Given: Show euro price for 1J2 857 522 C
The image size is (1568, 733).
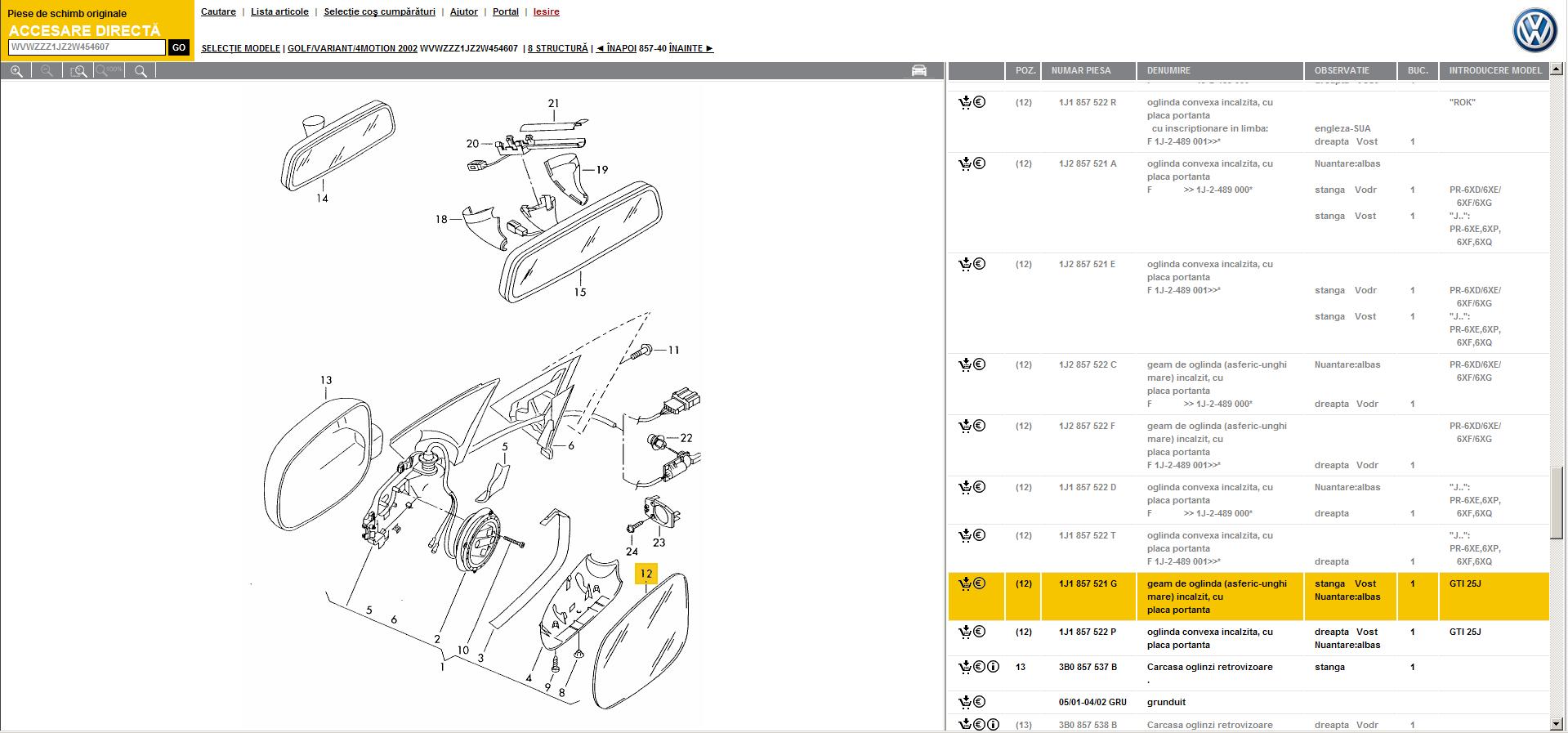Looking at the screenshot, I should (x=980, y=364).
